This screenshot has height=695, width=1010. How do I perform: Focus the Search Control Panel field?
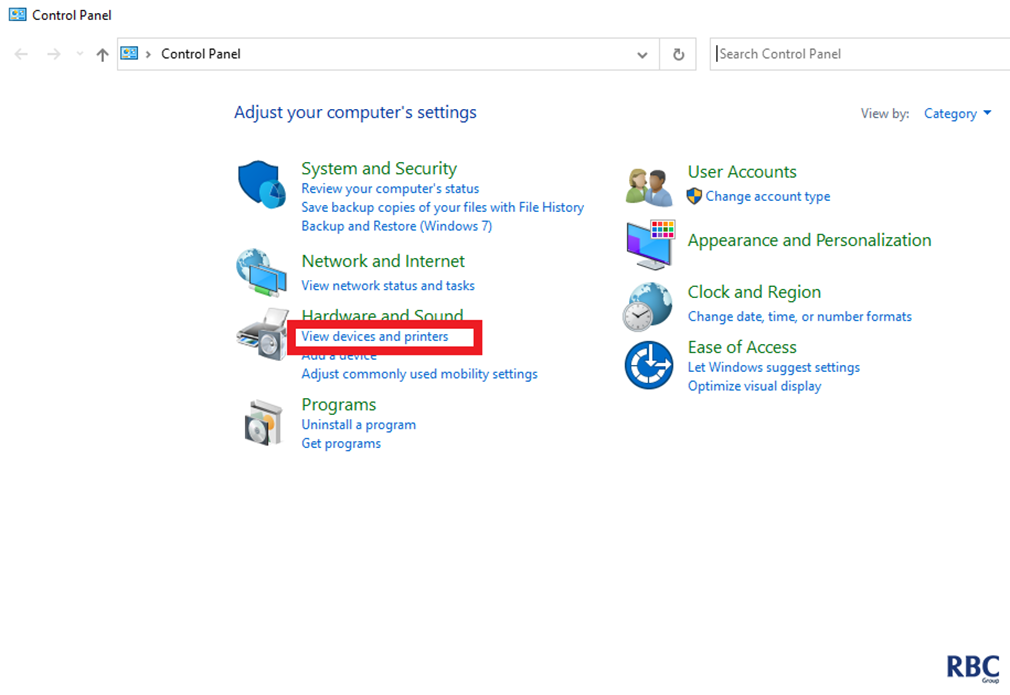pos(860,54)
